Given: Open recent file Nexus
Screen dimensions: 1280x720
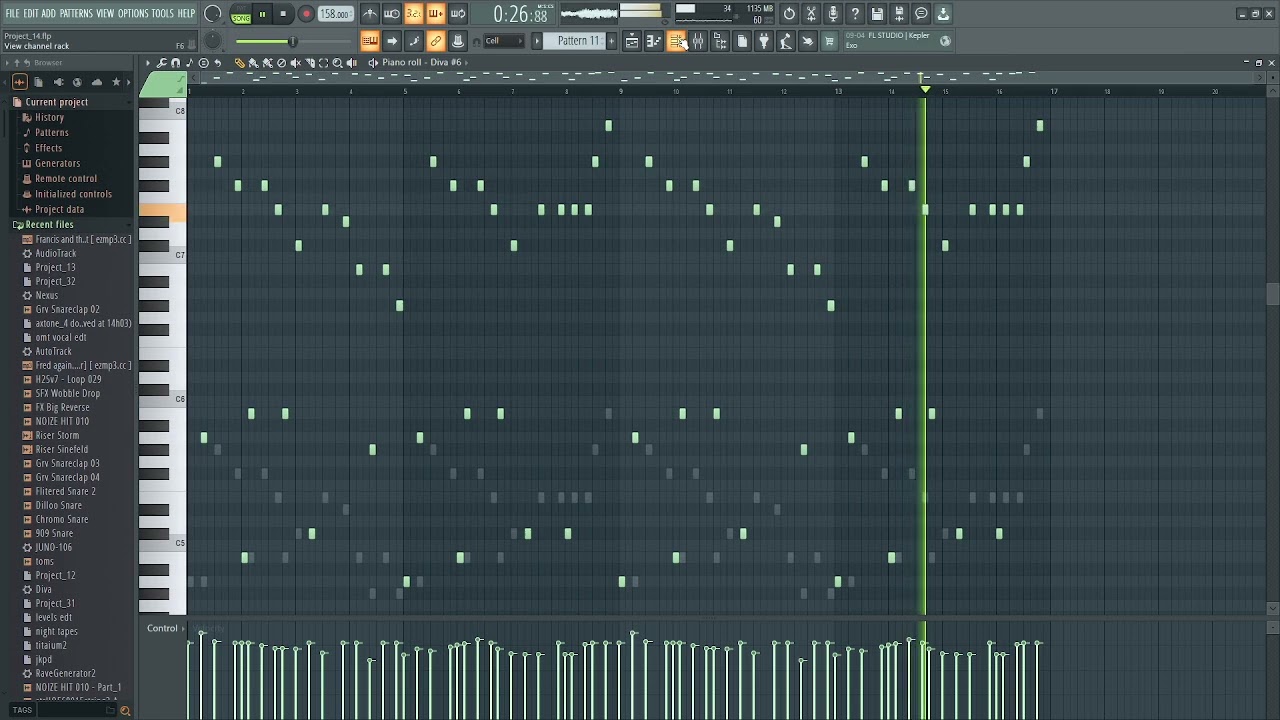Looking at the screenshot, I should 46,295.
